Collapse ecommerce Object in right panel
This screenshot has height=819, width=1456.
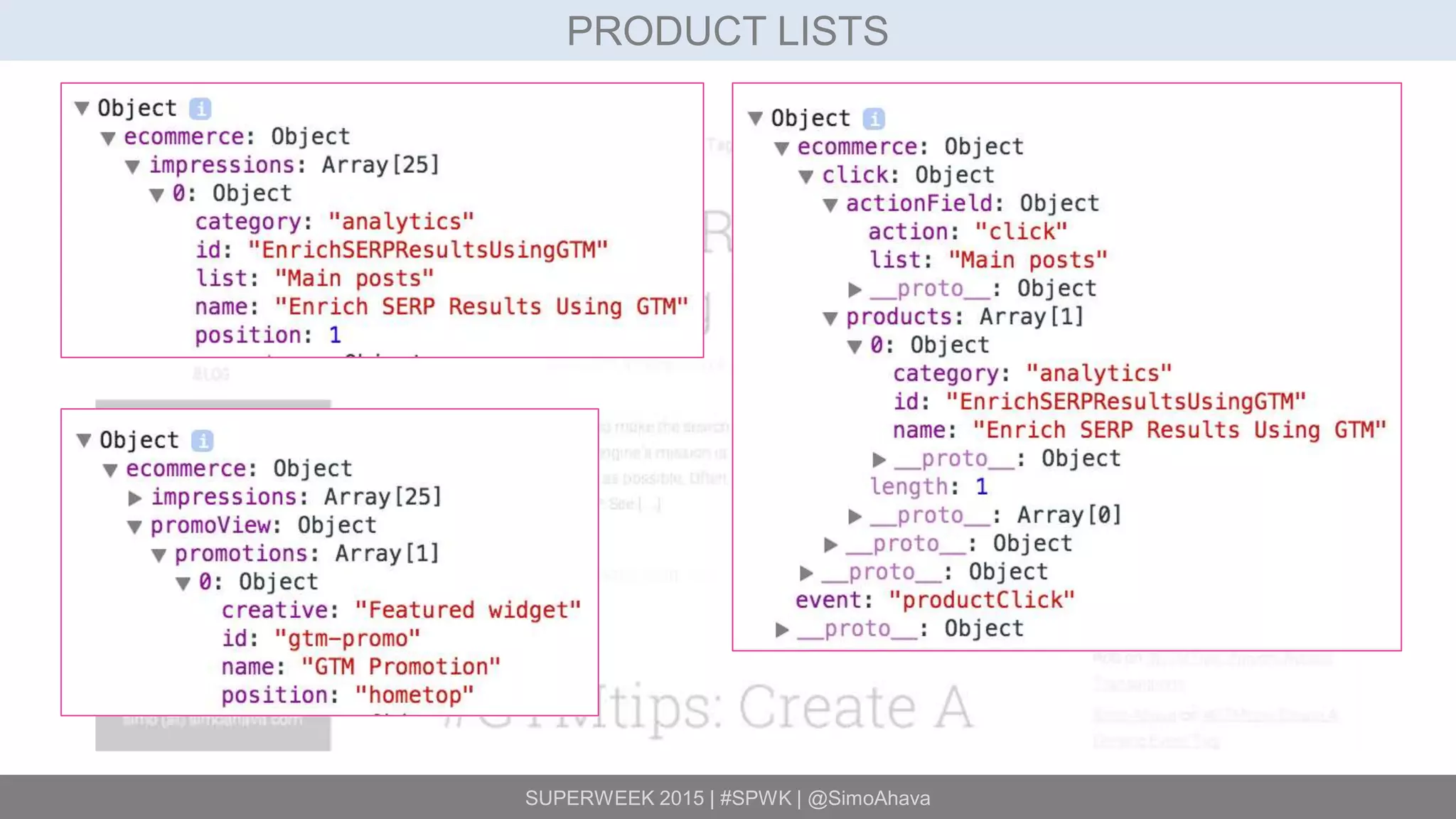tap(781, 148)
